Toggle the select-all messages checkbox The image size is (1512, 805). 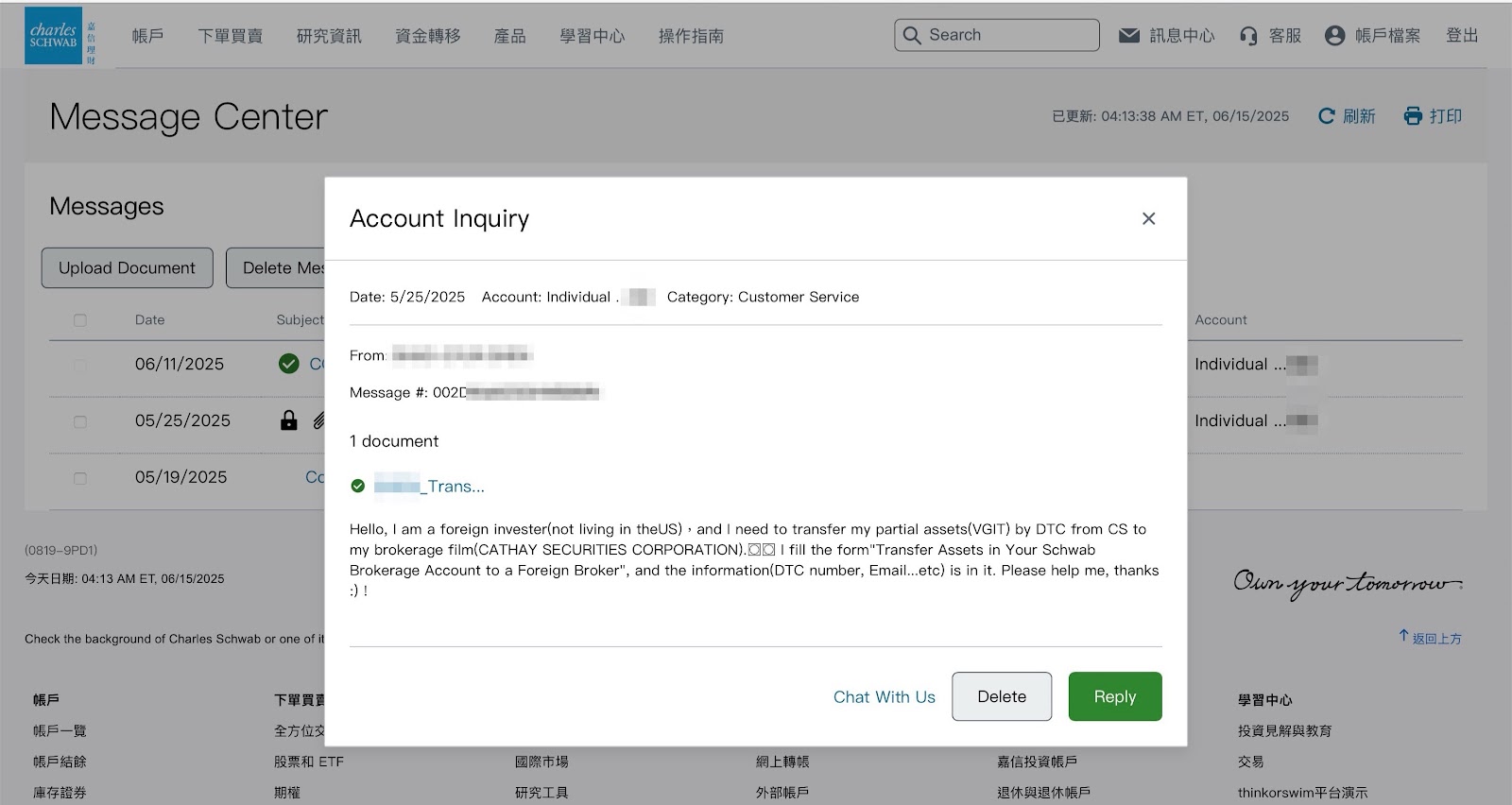click(80, 320)
